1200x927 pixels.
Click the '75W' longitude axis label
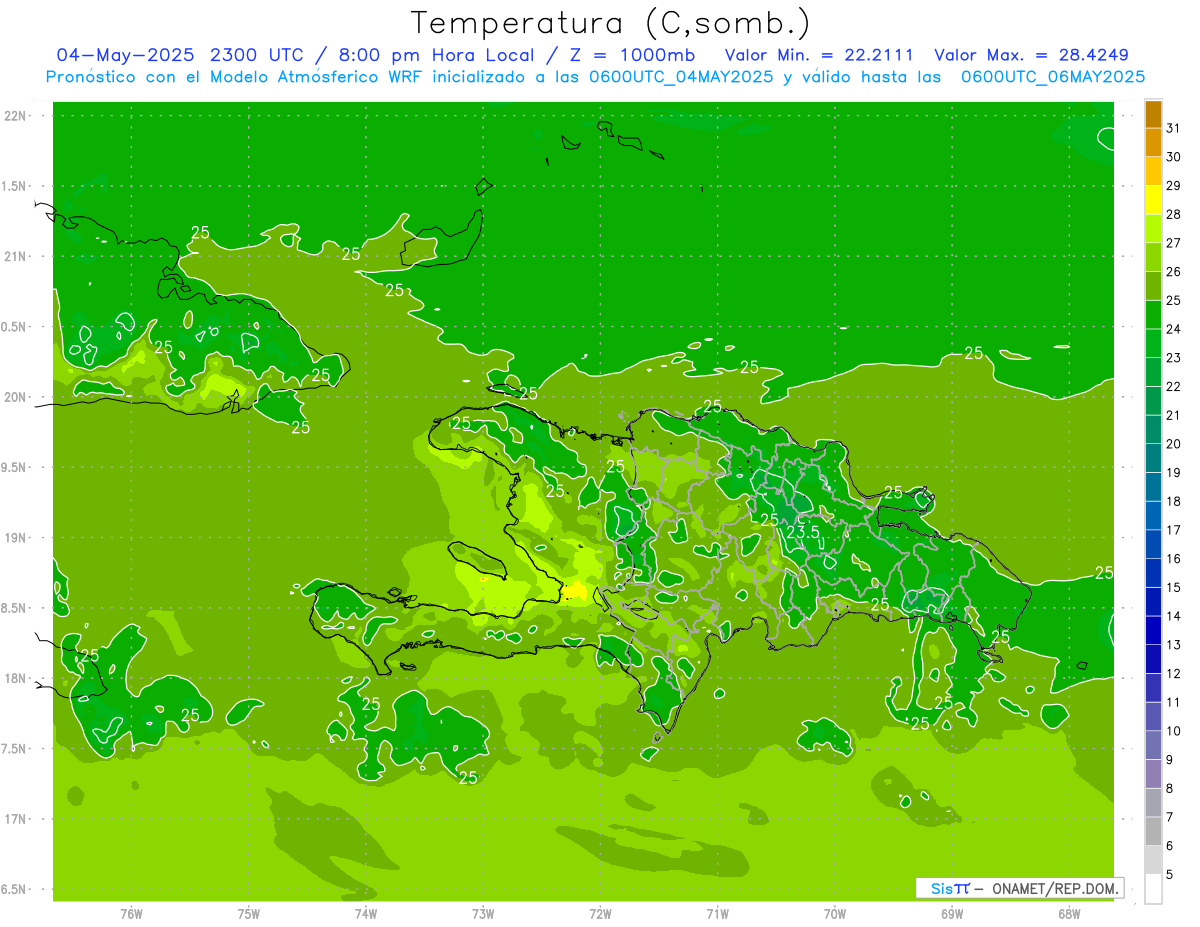[x=249, y=913]
